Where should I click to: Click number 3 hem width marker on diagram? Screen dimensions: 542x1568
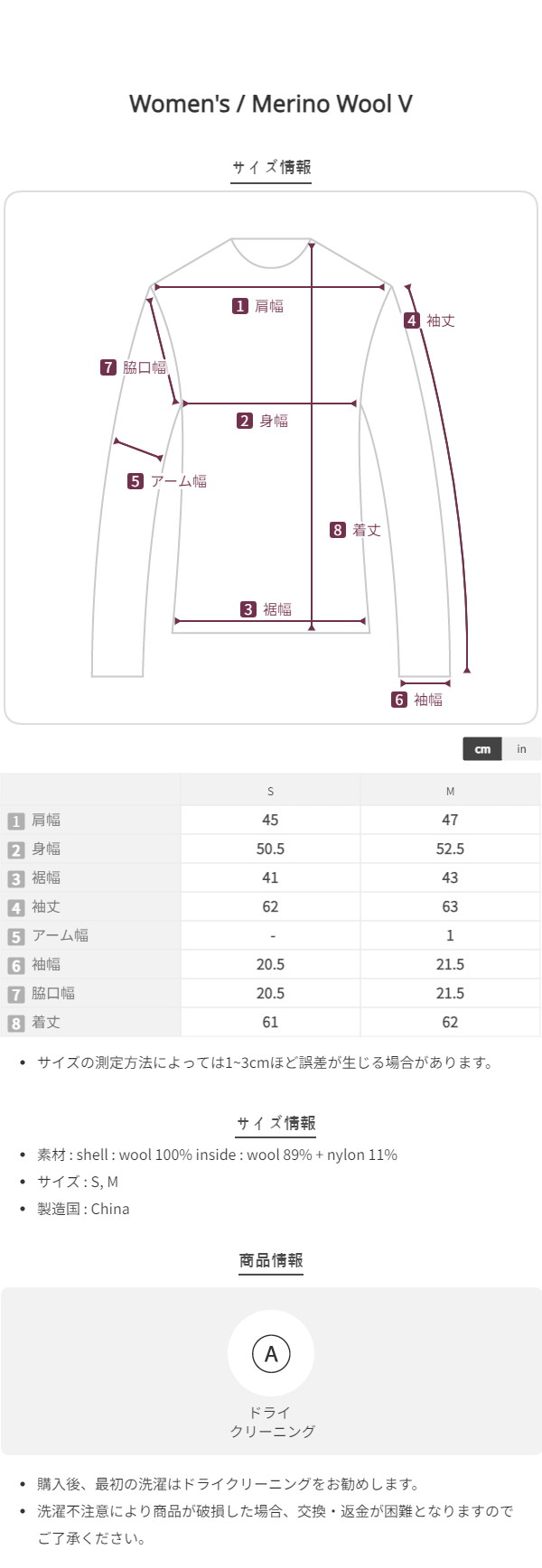coord(248,609)
